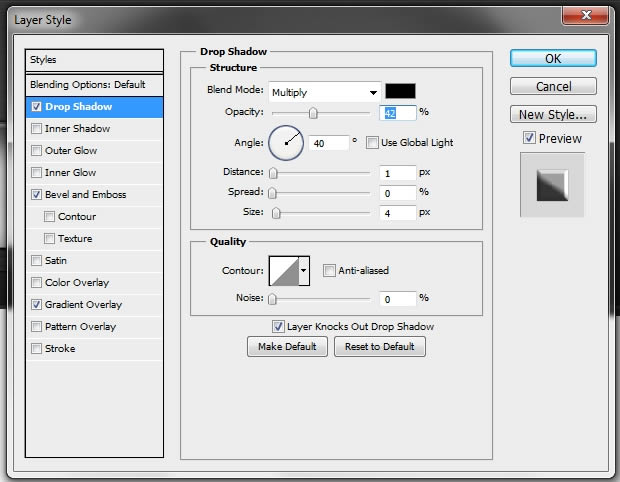The image size is (620, 482).
Task: Open the black shadow color swatch
Action: coord(400,91)
